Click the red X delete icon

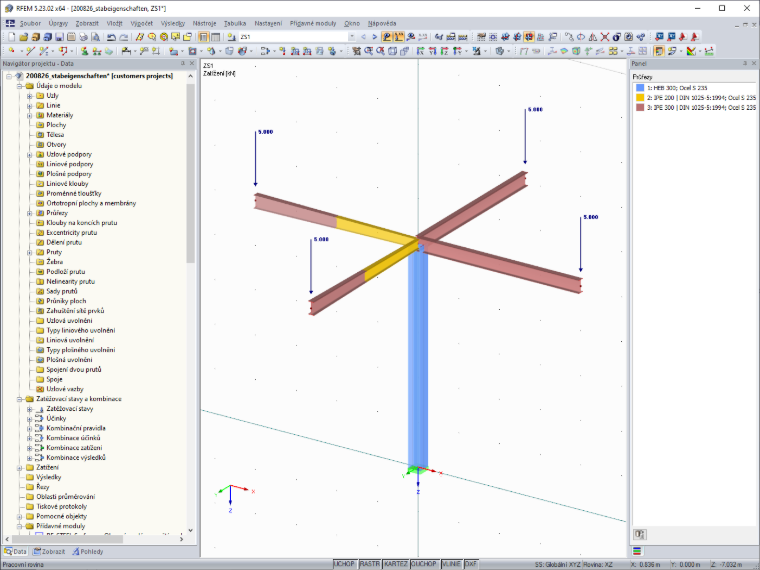[605, 37]
